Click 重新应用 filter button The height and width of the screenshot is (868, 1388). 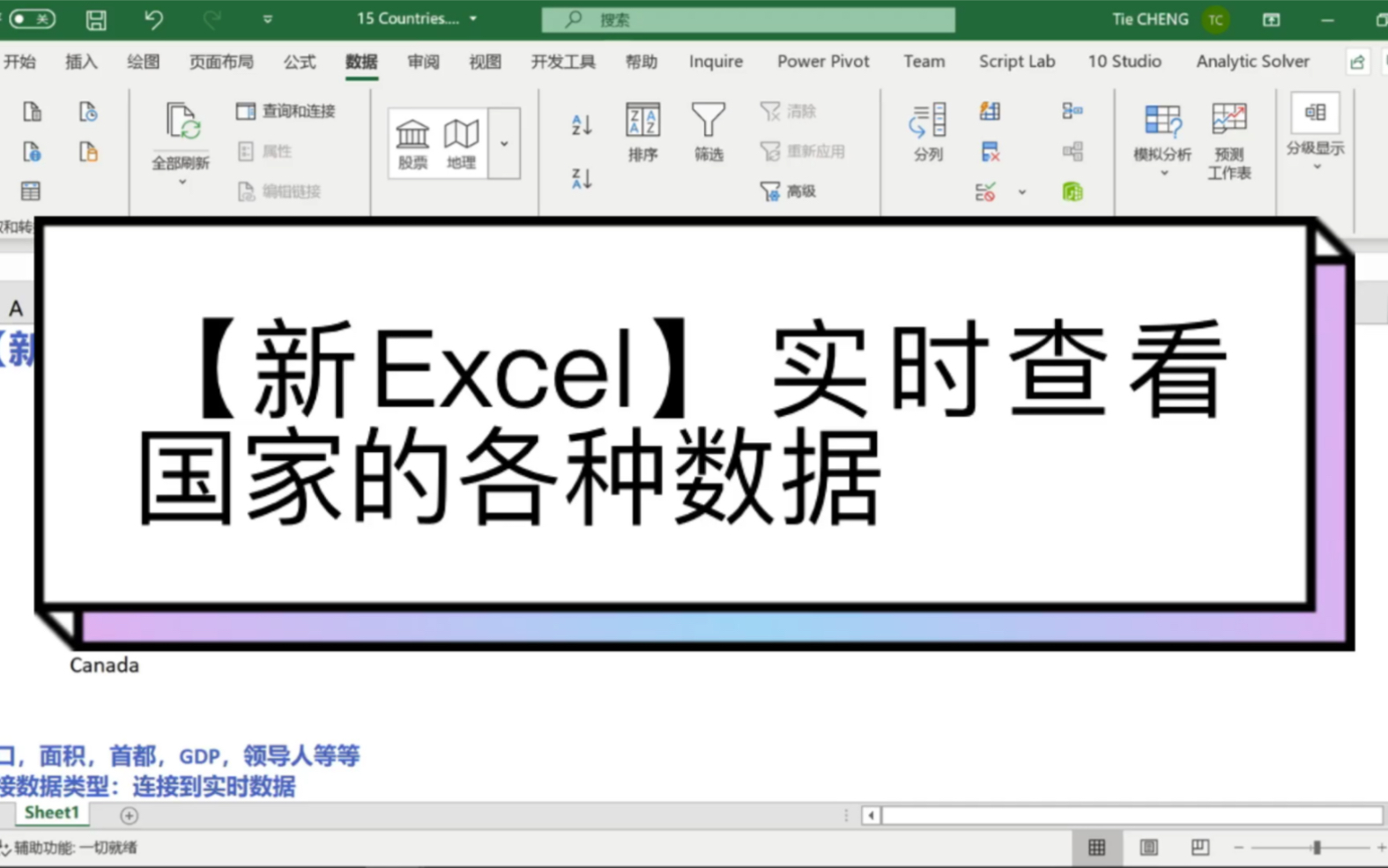coord(803,152)
